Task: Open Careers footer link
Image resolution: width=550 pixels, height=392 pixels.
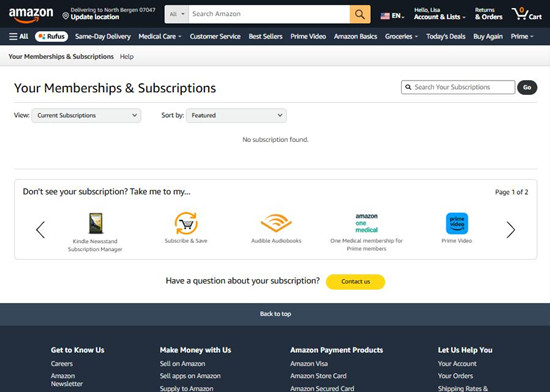Action: click(x=62, y=364)
